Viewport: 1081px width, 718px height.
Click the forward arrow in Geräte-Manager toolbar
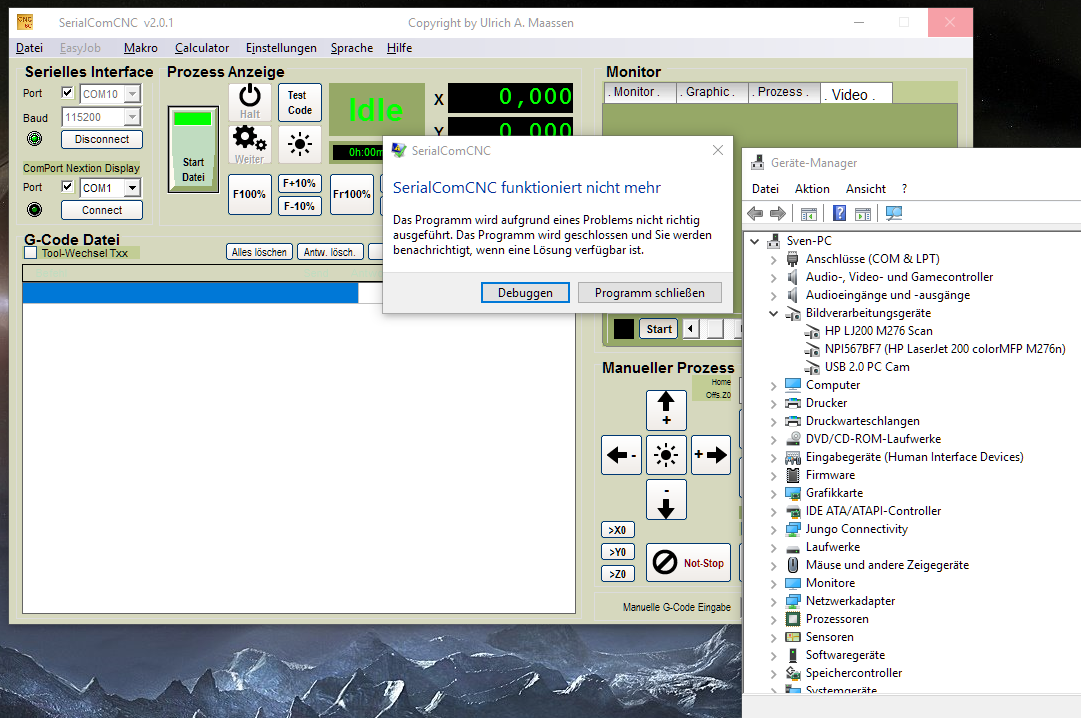point(778,214)
